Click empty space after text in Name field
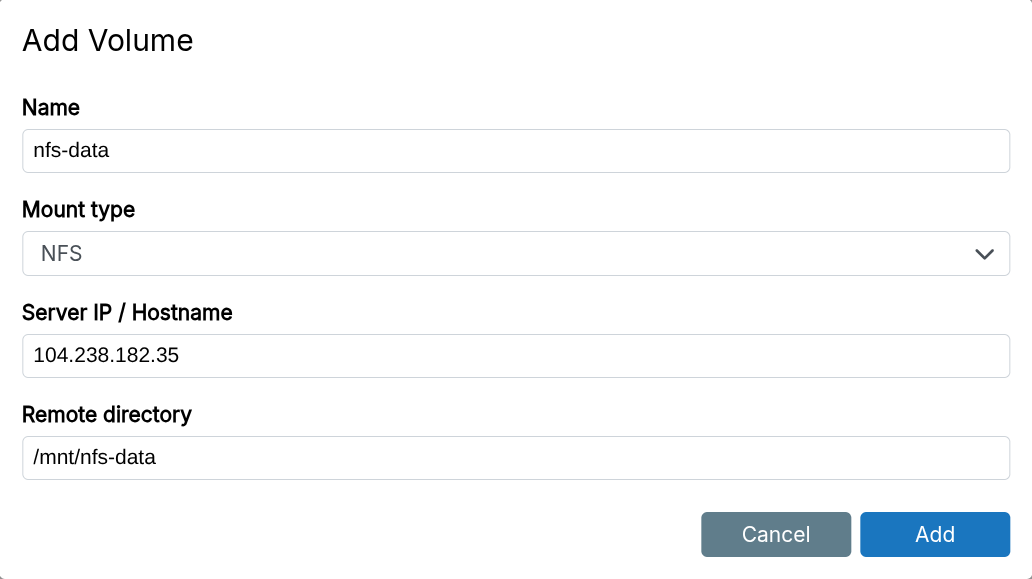Screen dimensions: 1032x579 coord(600,151)
